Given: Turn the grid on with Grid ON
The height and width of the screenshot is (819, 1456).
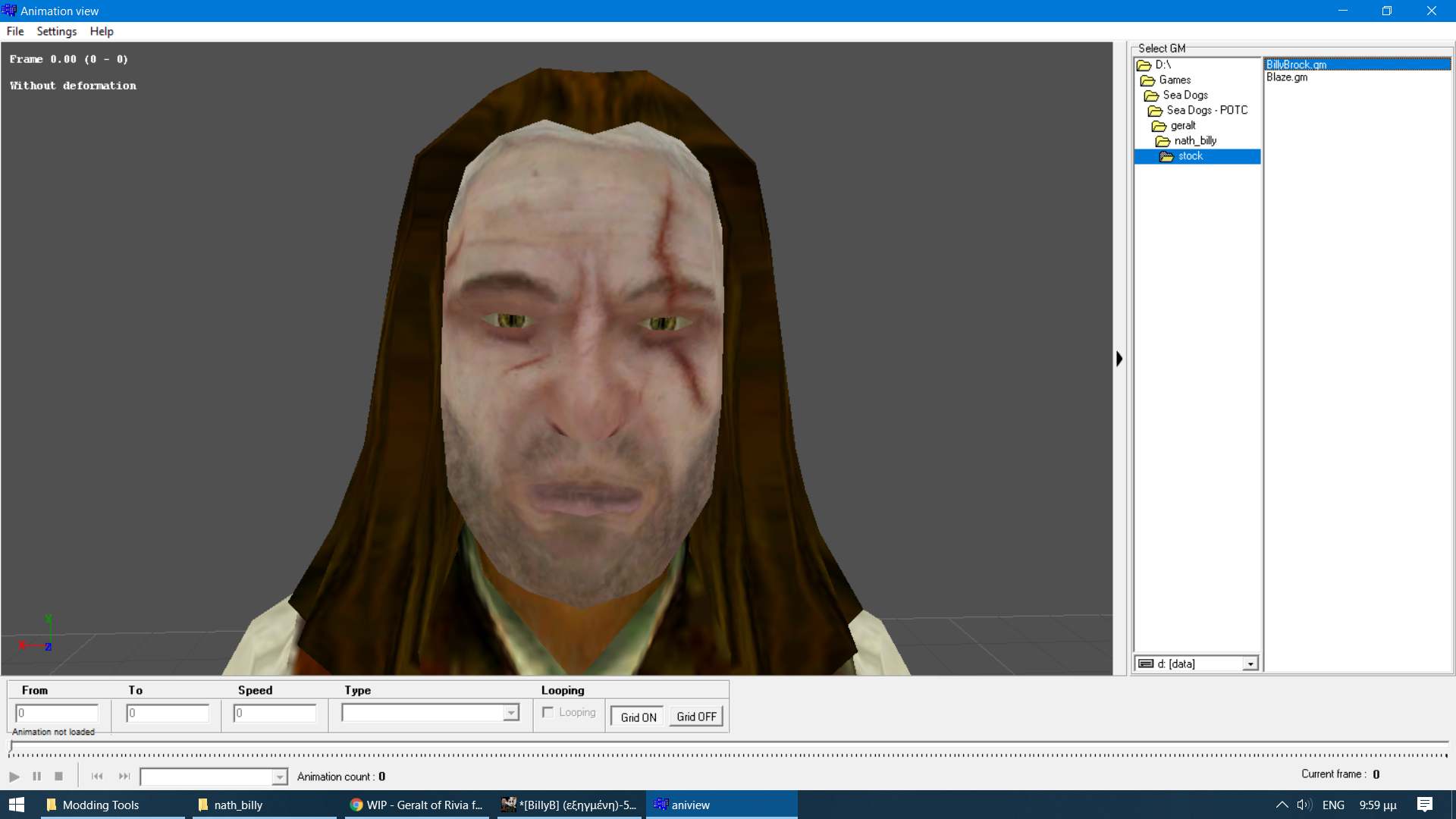Looking at the screenshot, I should [x=638, y=717].
